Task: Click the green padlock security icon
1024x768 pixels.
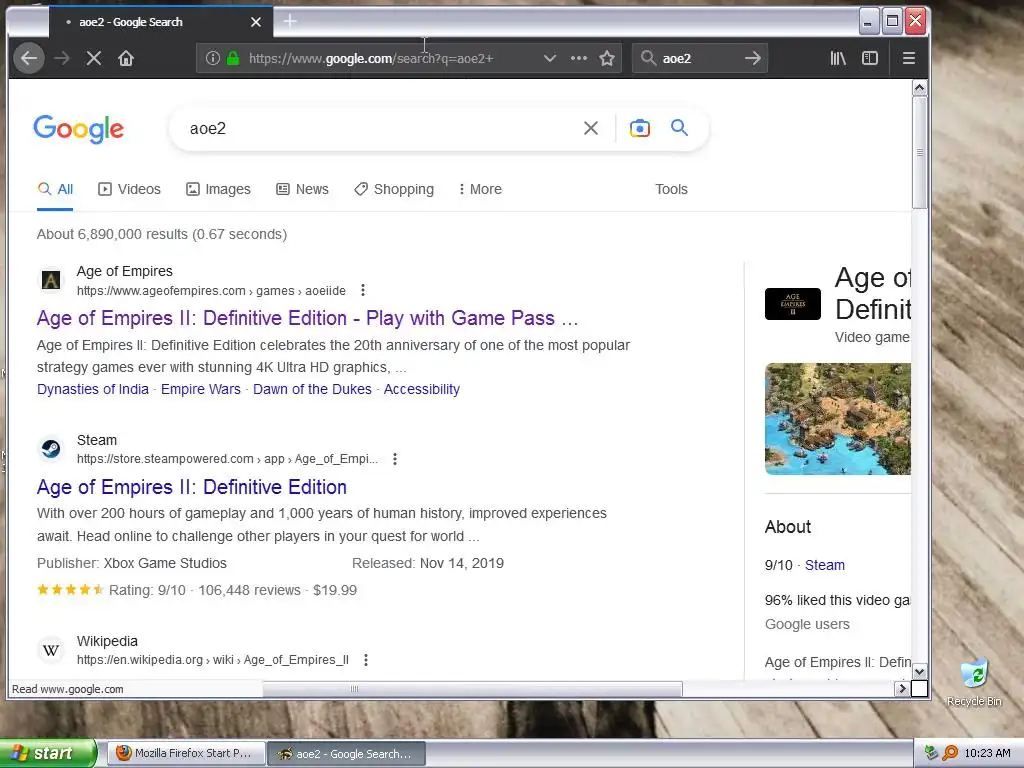Action: tap(232, 58)
